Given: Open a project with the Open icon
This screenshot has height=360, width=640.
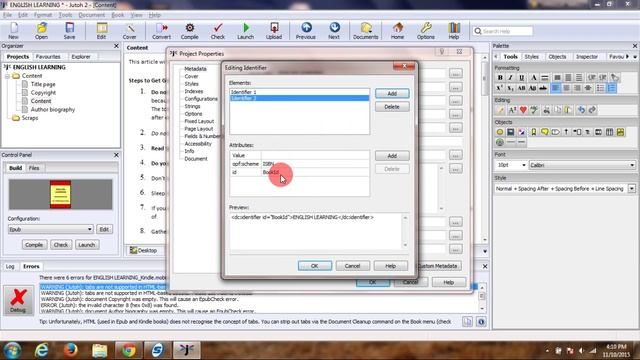Looking at the screenshot, I should tap(41, 31).
